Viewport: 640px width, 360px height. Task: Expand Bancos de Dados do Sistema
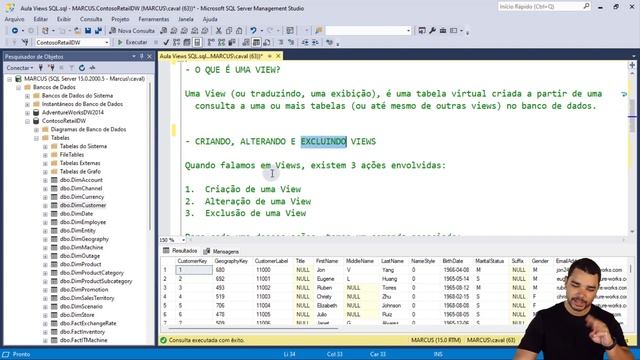click(x=27, y=96)
